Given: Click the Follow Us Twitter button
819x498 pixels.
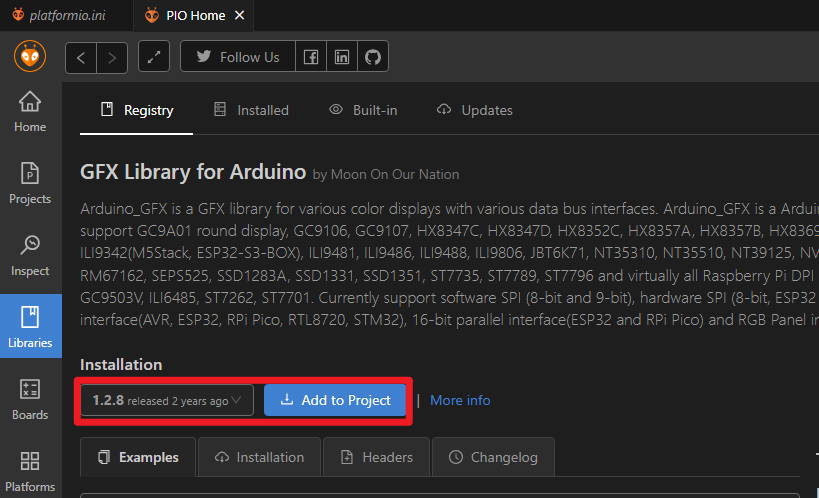Looking at the screenshot, I should [238, 56].
